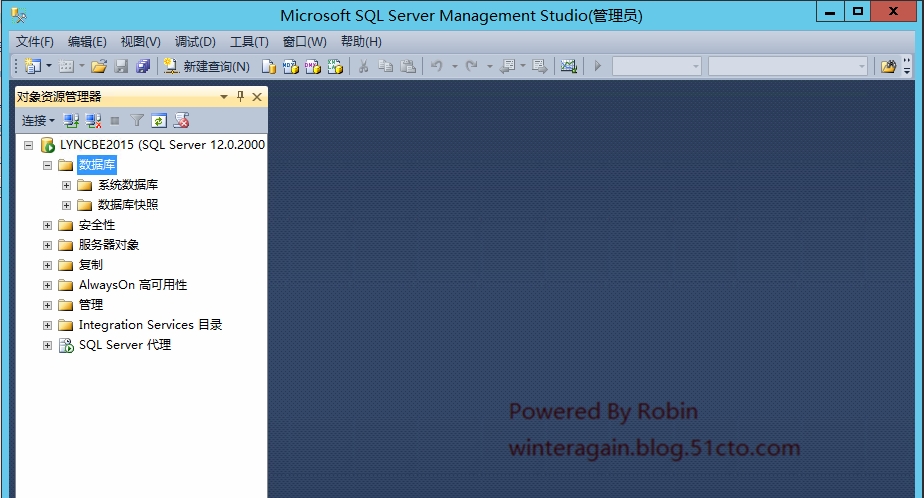Click the scroll-with-red-X Object Explorer icon

tap(182, 121)
